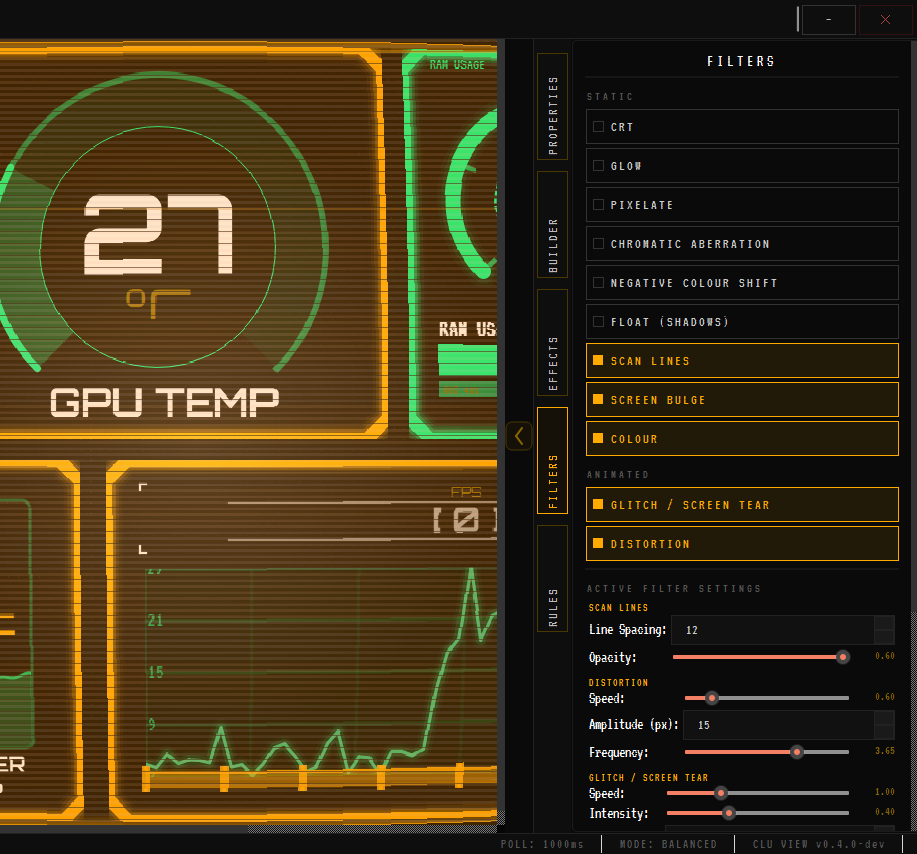Click the RAM usage bar
This screenshot has height=854, width=917.
(x=467, y=360)
